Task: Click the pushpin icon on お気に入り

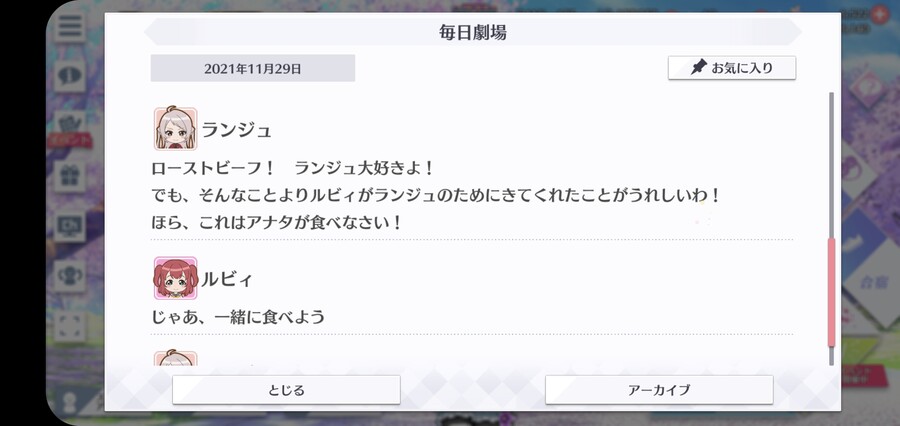Action: (698, 68)
